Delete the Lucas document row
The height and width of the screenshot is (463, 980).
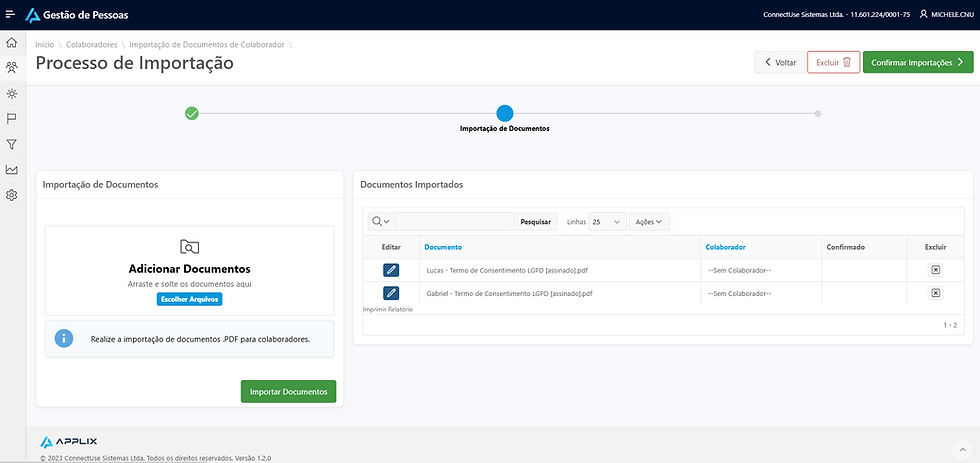click(x=935, y=270)
